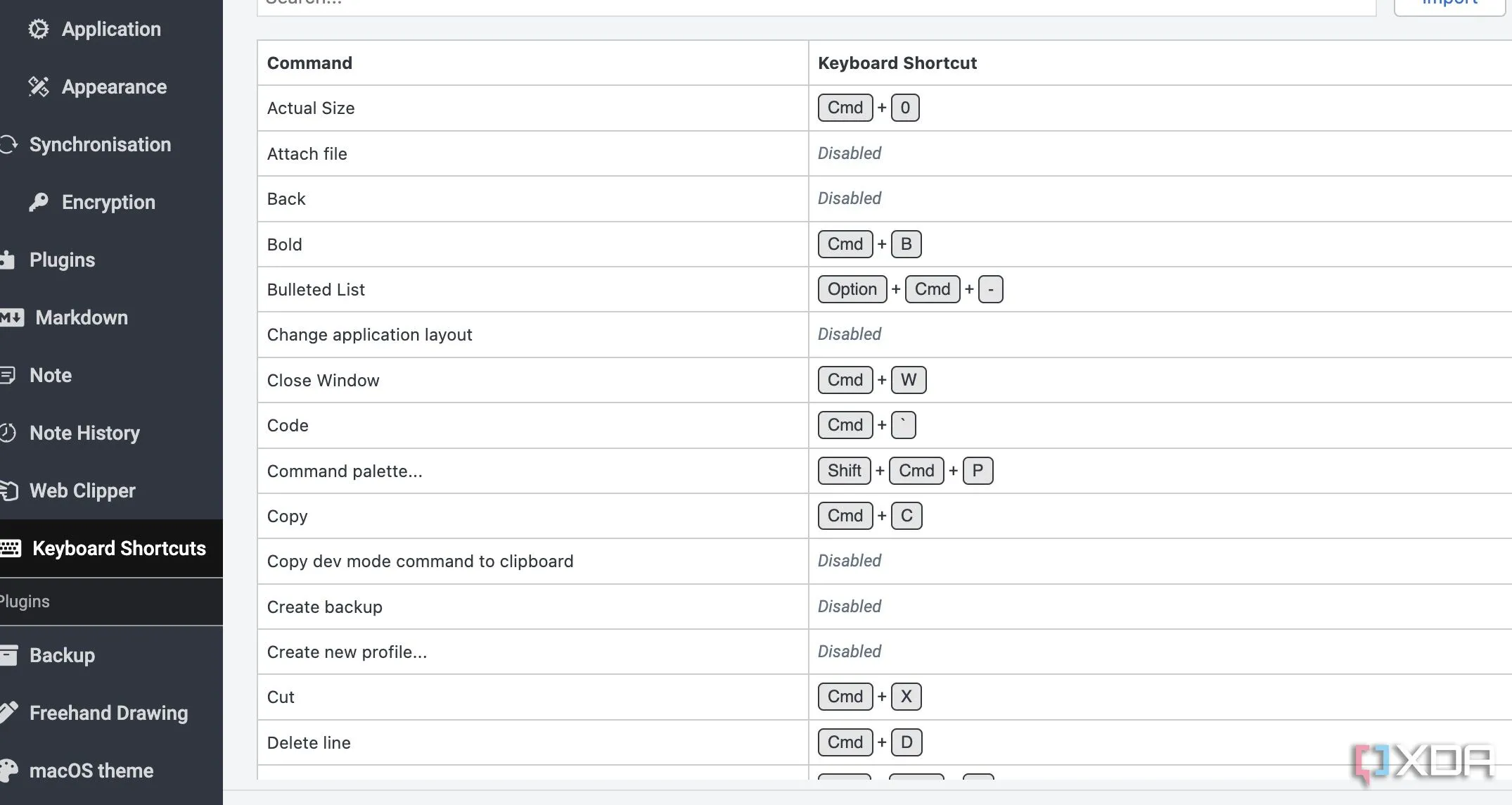Select the Close Window command text

(323, 380)
